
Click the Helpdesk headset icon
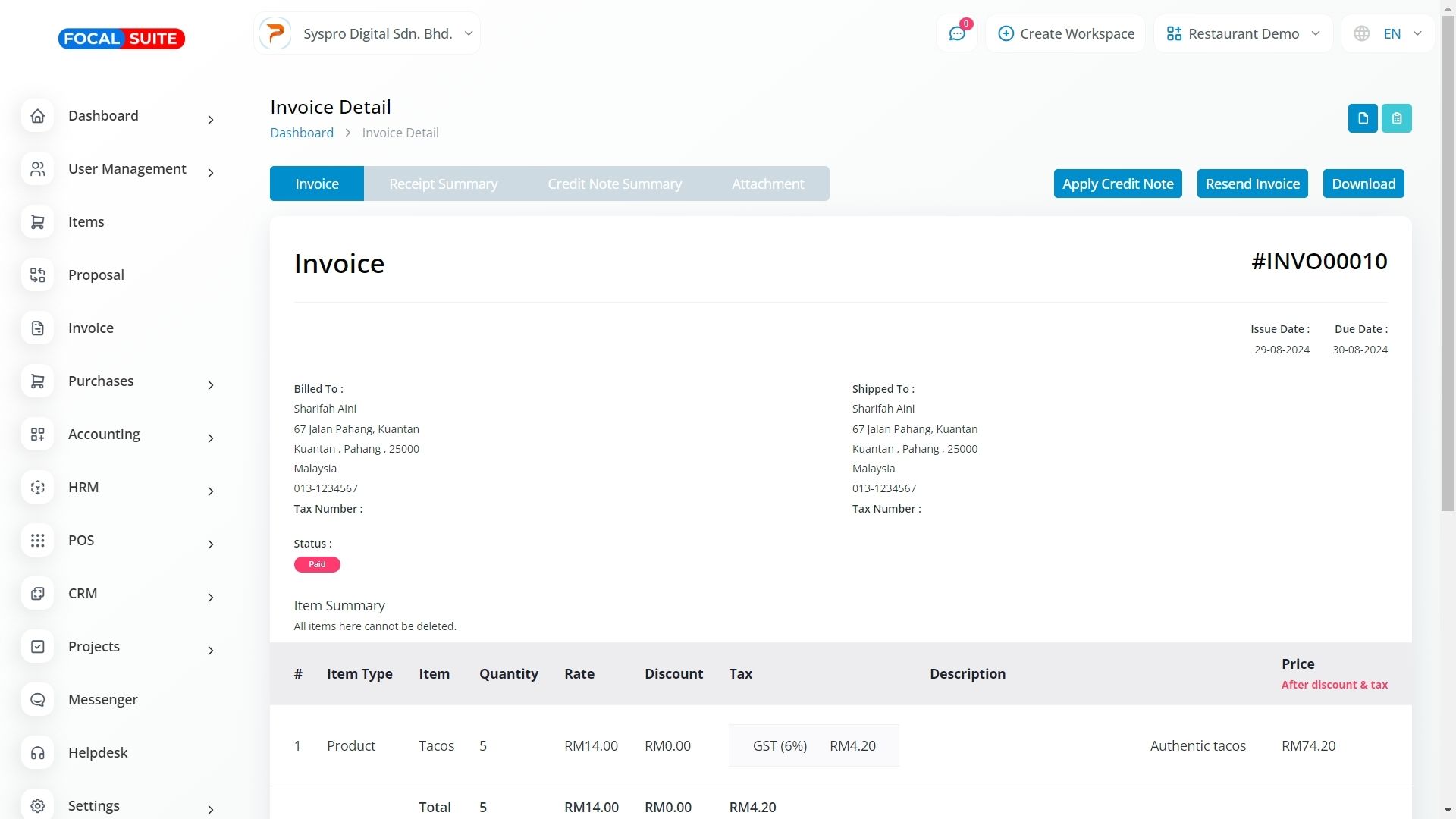(37, 753)
